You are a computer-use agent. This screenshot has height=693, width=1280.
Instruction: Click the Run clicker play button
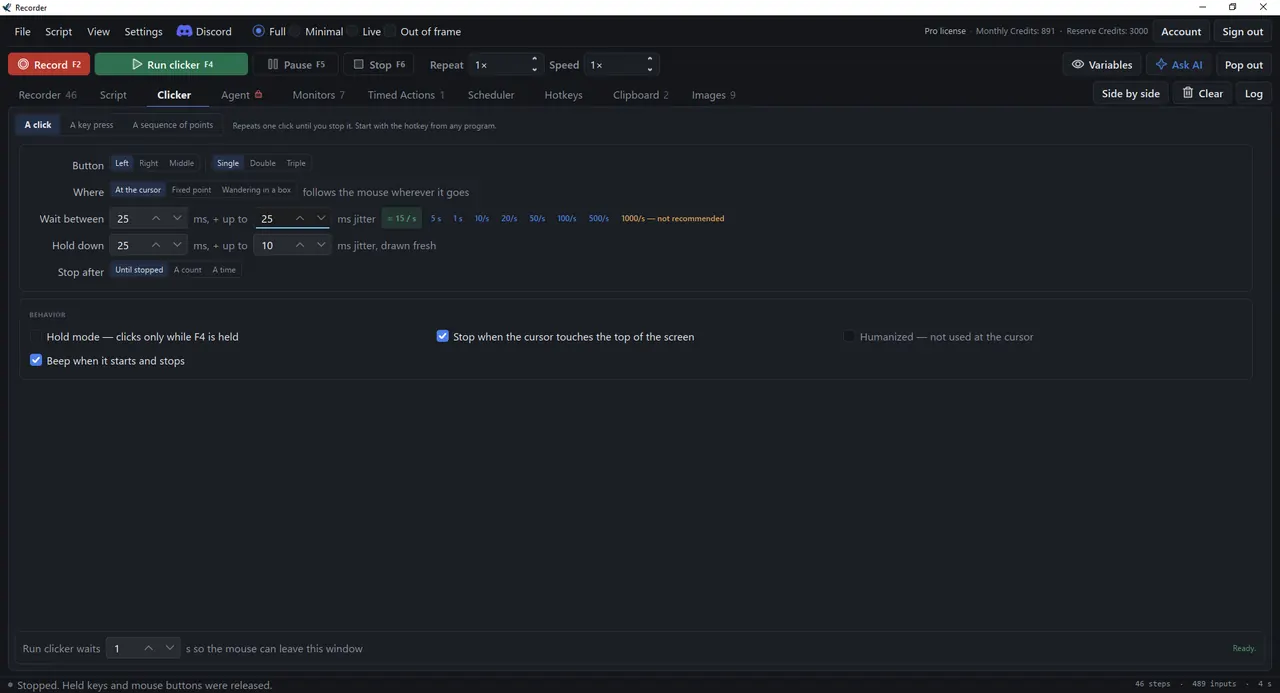point(171,64)
